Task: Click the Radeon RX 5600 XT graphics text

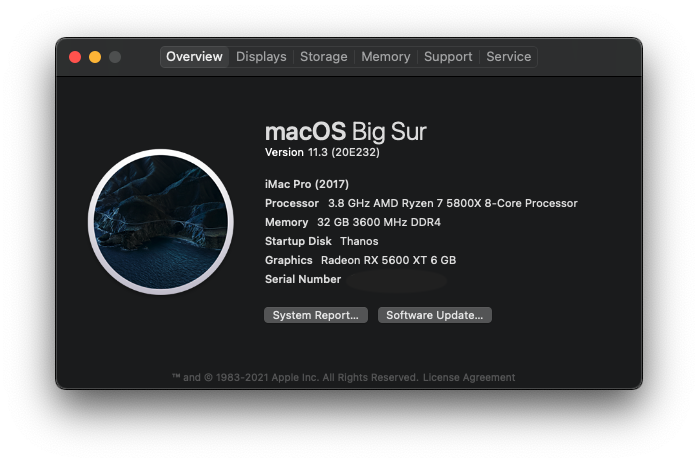Action: pyautogui.click(x=388, y=260)
